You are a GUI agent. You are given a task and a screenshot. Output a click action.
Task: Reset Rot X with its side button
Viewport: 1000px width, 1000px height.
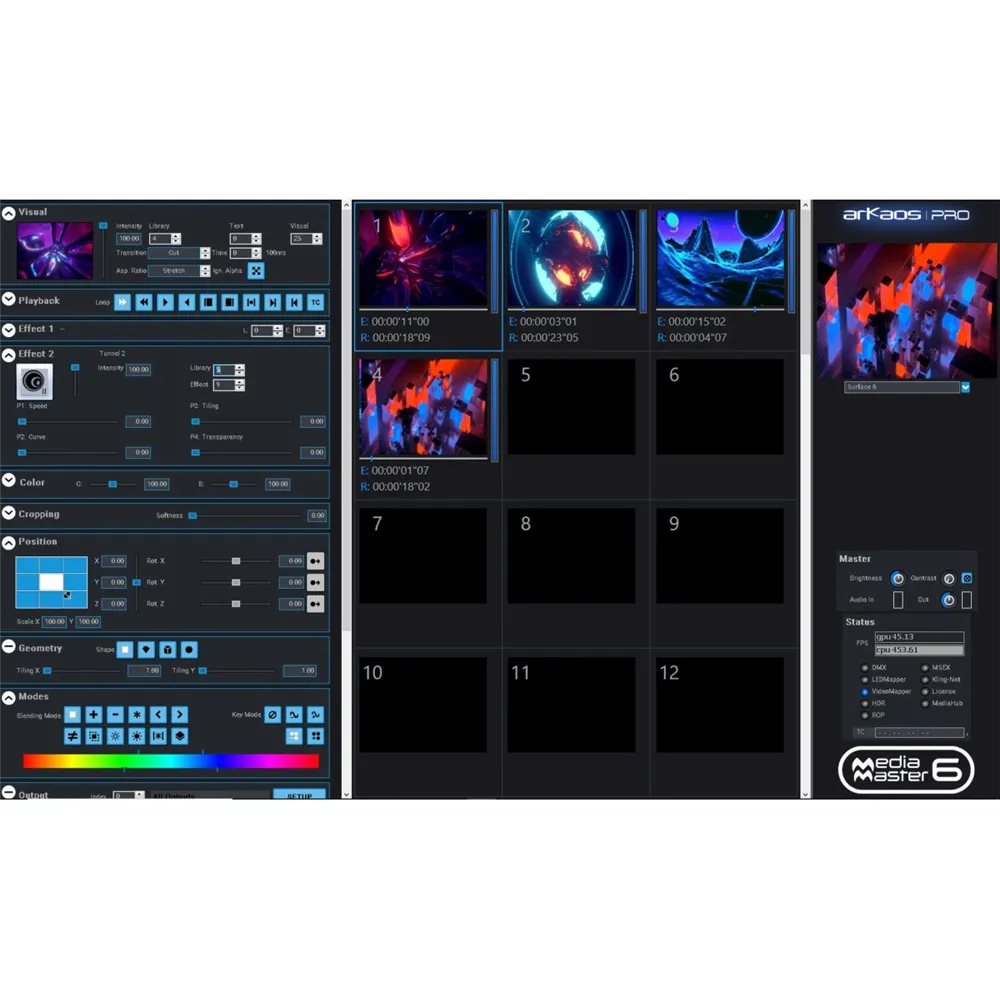[315, 561]
